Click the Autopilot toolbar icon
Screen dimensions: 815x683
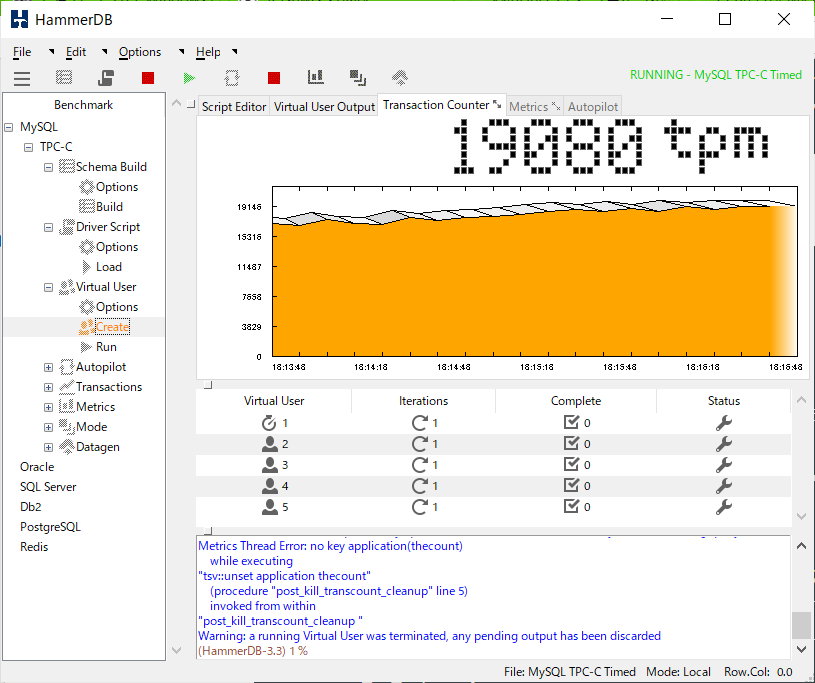pyautogui.click(x=232, y=78)
